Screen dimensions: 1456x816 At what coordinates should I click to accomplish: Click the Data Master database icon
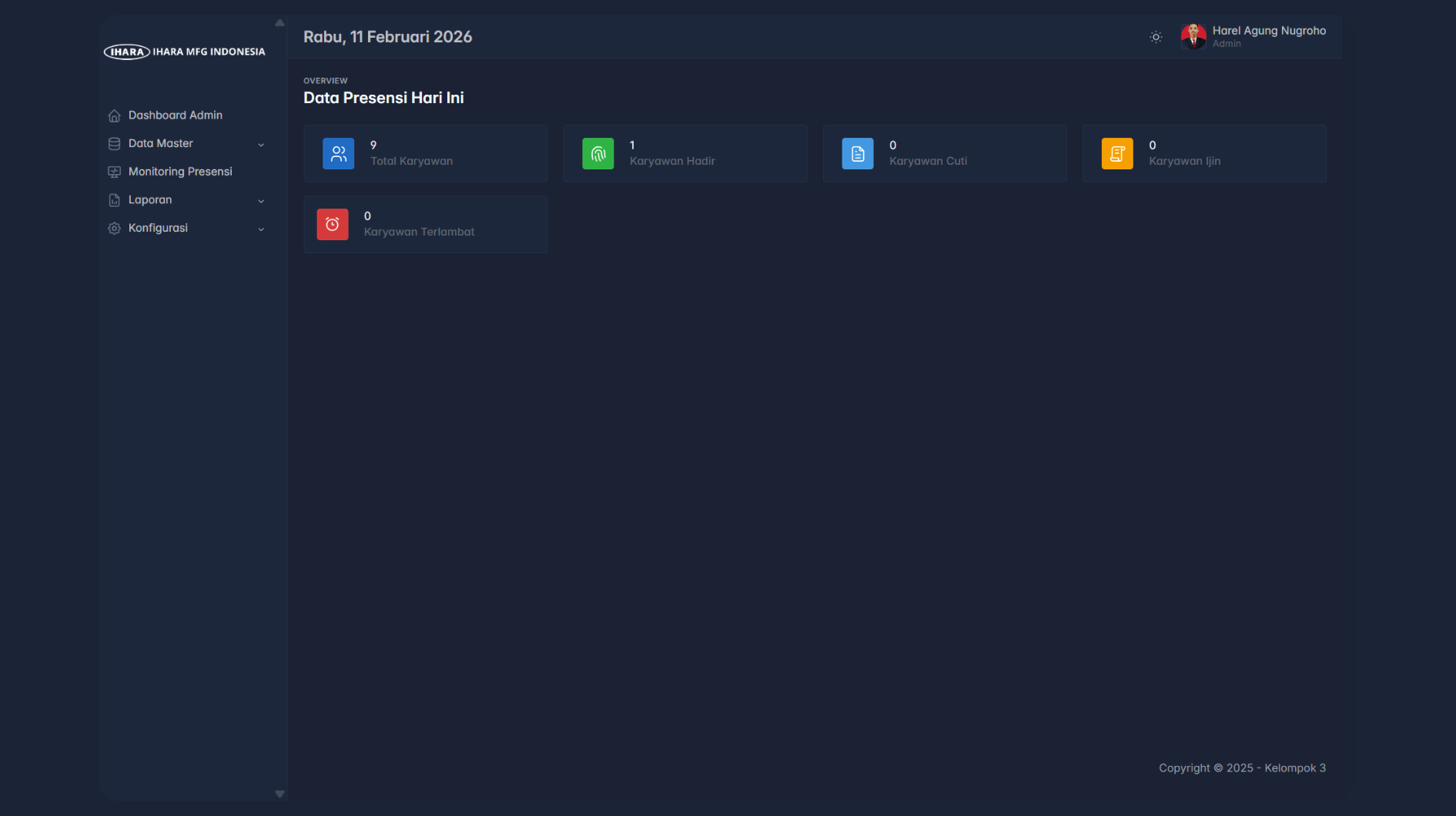(114, 144)
